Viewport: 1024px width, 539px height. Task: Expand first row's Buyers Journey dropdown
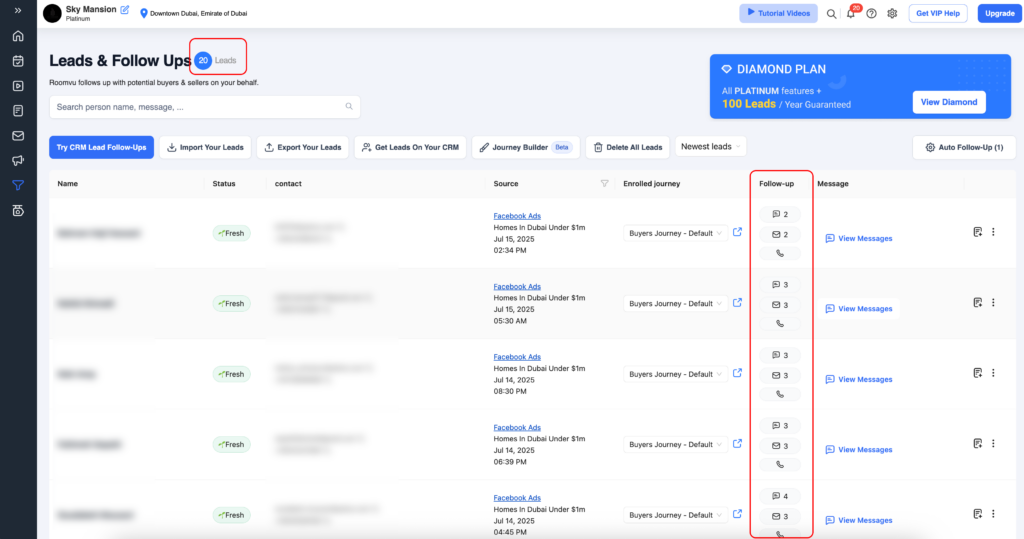pos(674,233)
